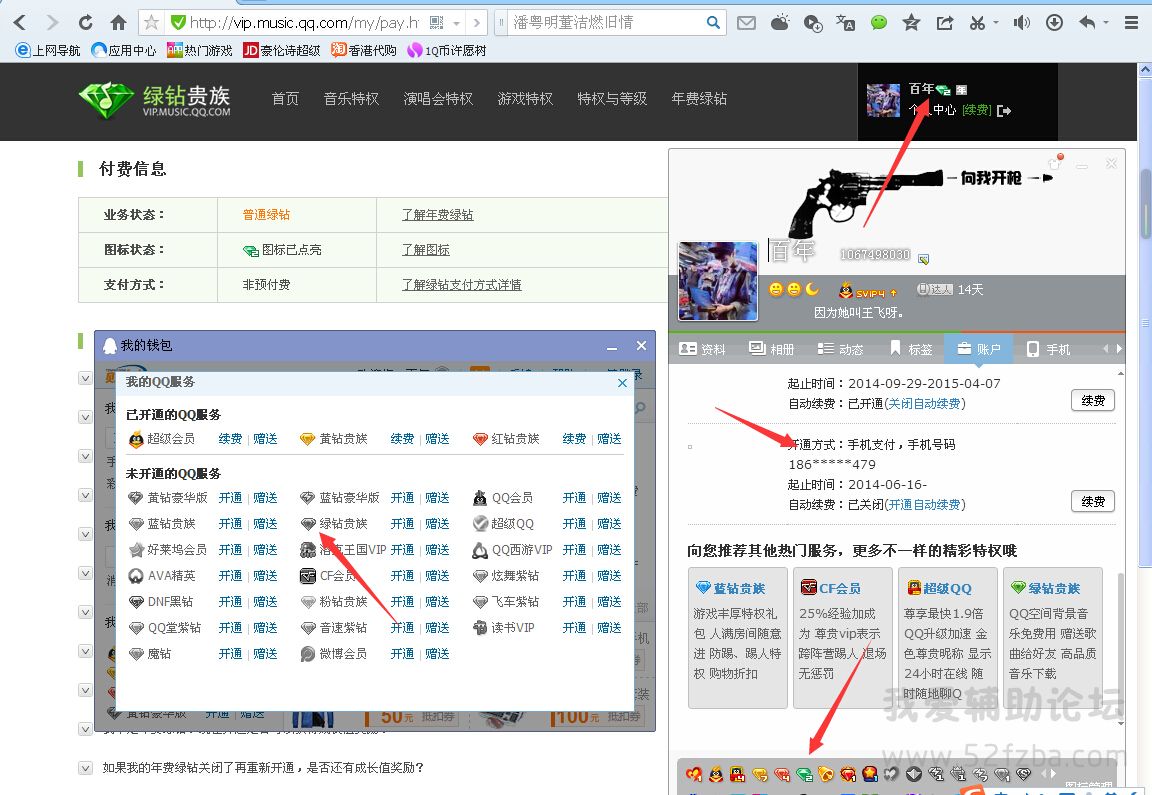The height and width of the screenshot is (795, 1152).
Task: Open the browser home page icon
Action: point(118,23)
